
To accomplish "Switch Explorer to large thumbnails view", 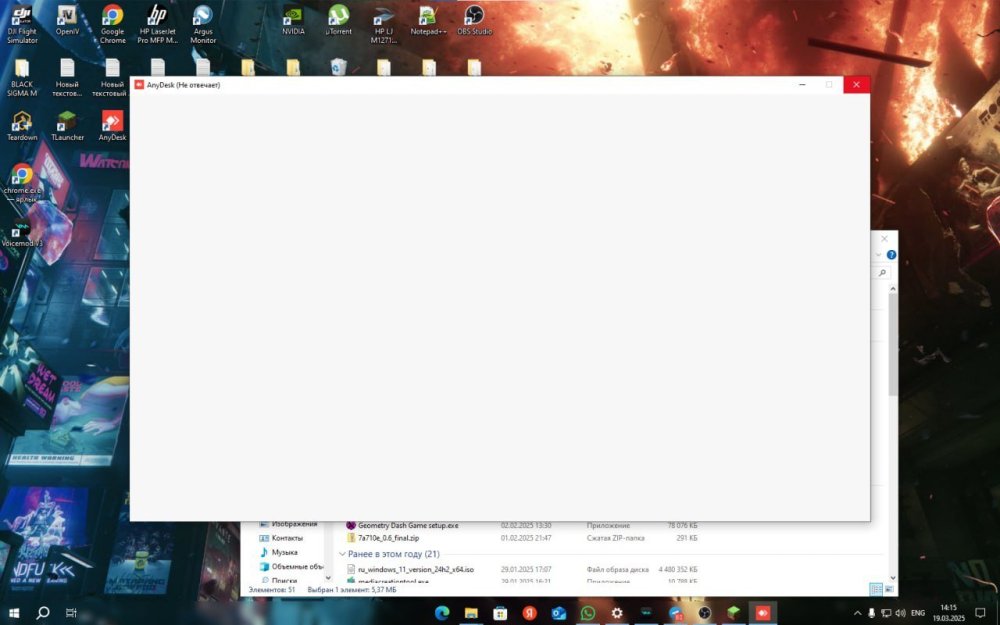I will pos(889,589).
